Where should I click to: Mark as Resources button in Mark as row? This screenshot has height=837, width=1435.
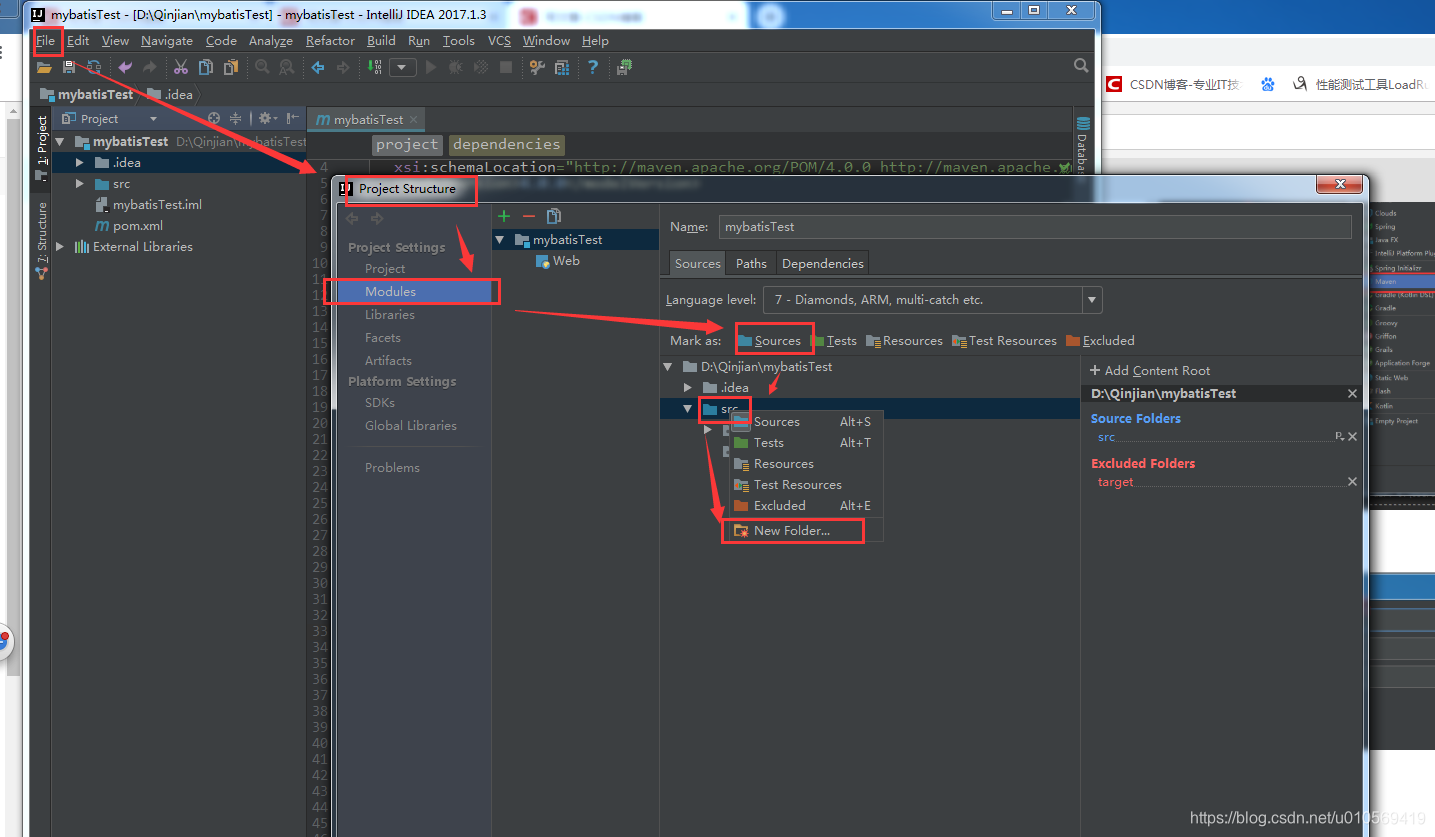pyautogui.click(x=904, y=340)
